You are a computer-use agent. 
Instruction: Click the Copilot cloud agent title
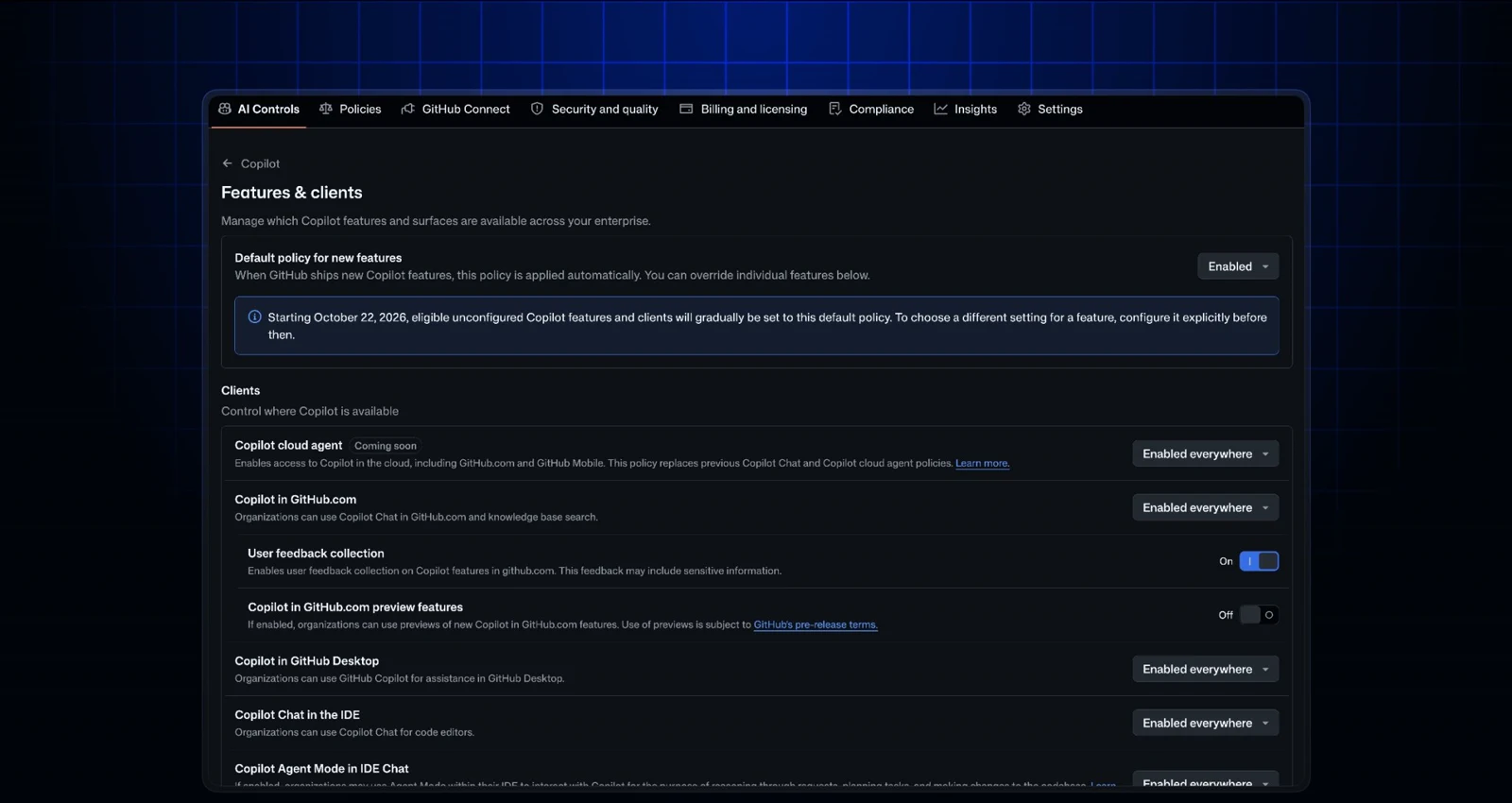pos(288,445)
